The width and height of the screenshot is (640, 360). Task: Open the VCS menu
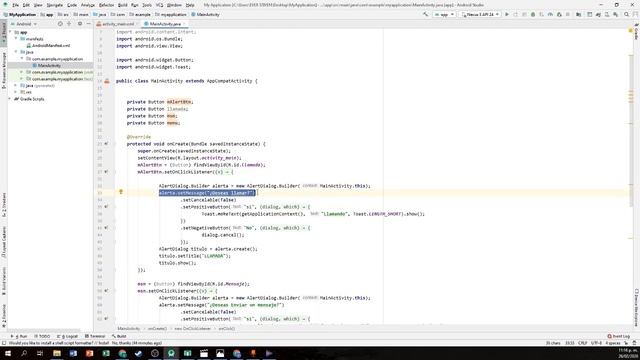[x=159, y=5]
